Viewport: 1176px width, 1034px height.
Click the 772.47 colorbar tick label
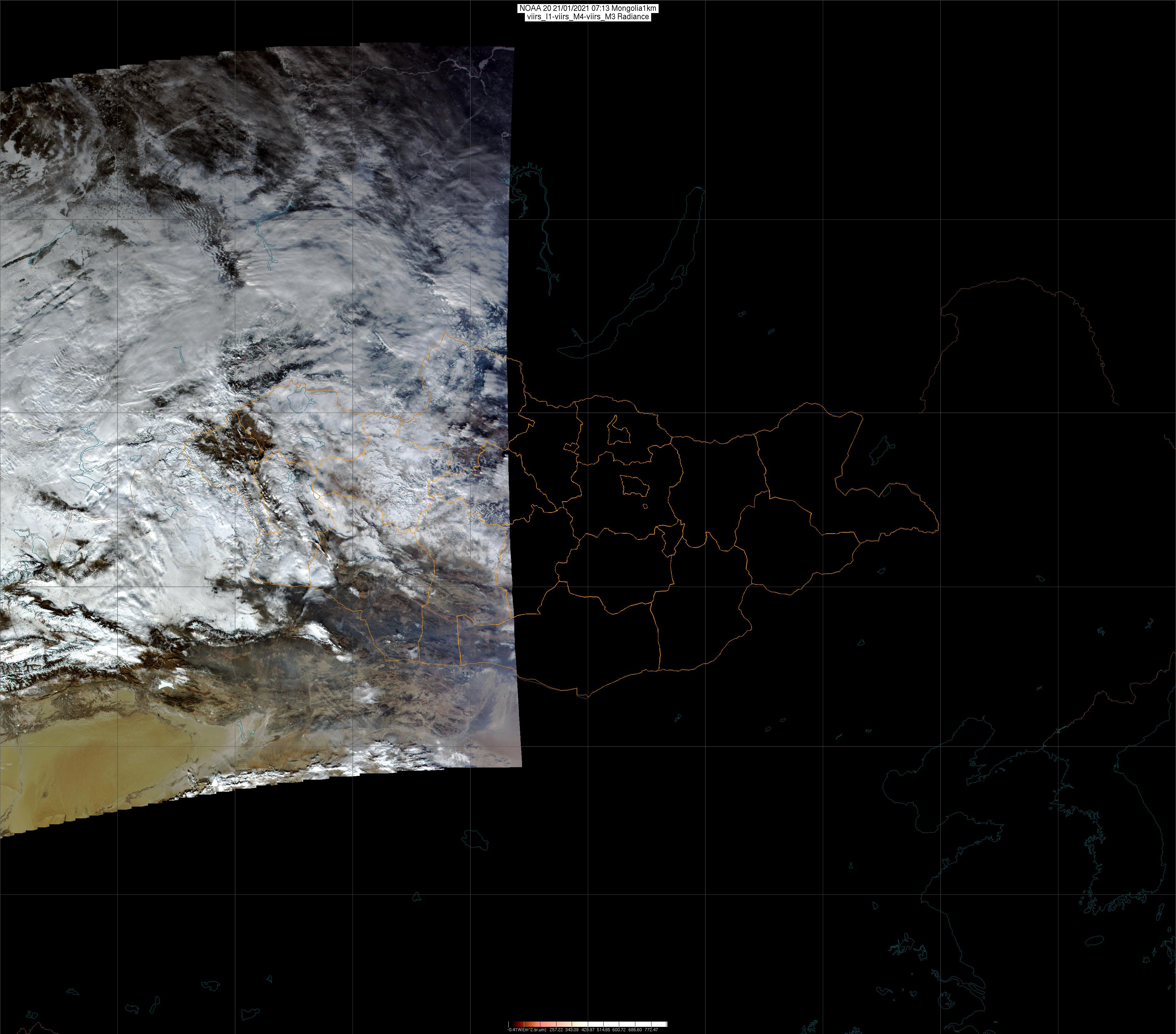tap(651, 1030)
